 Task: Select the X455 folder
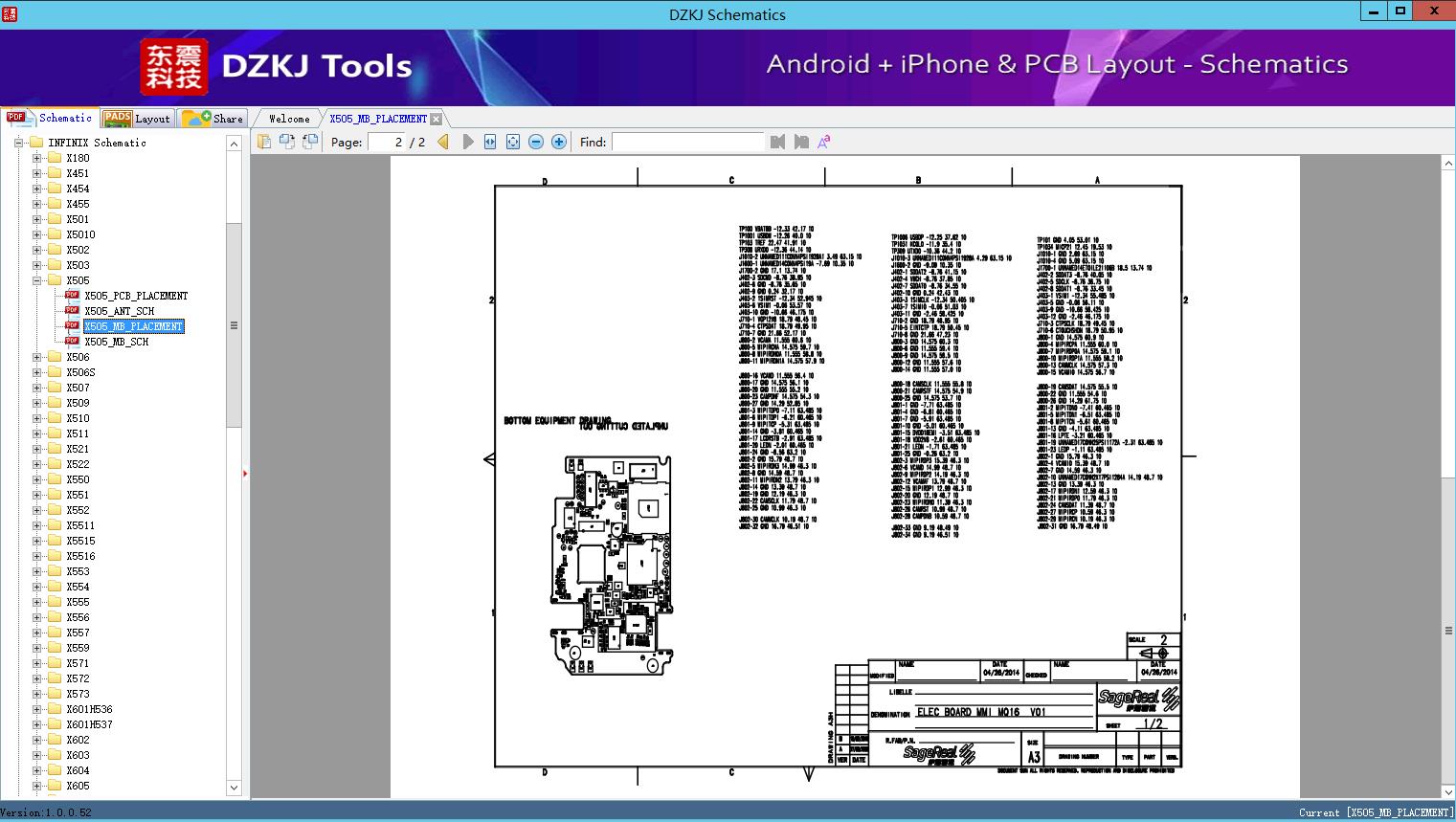78,204
